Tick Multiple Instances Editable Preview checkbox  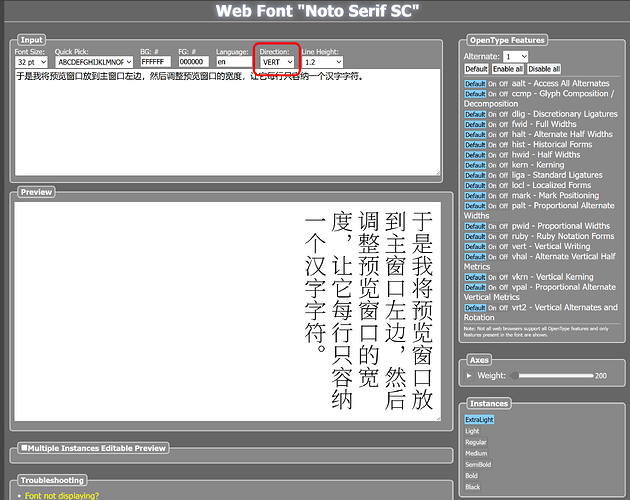click(24, 448)
